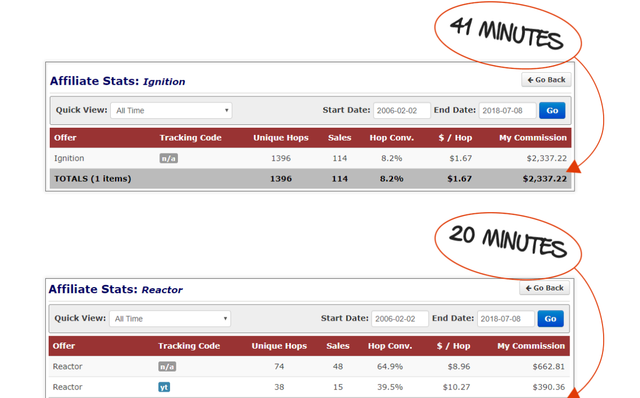Screen dimensions: 640x398
Task: Click the $662.81 commission value
Action: coord(549,367)
